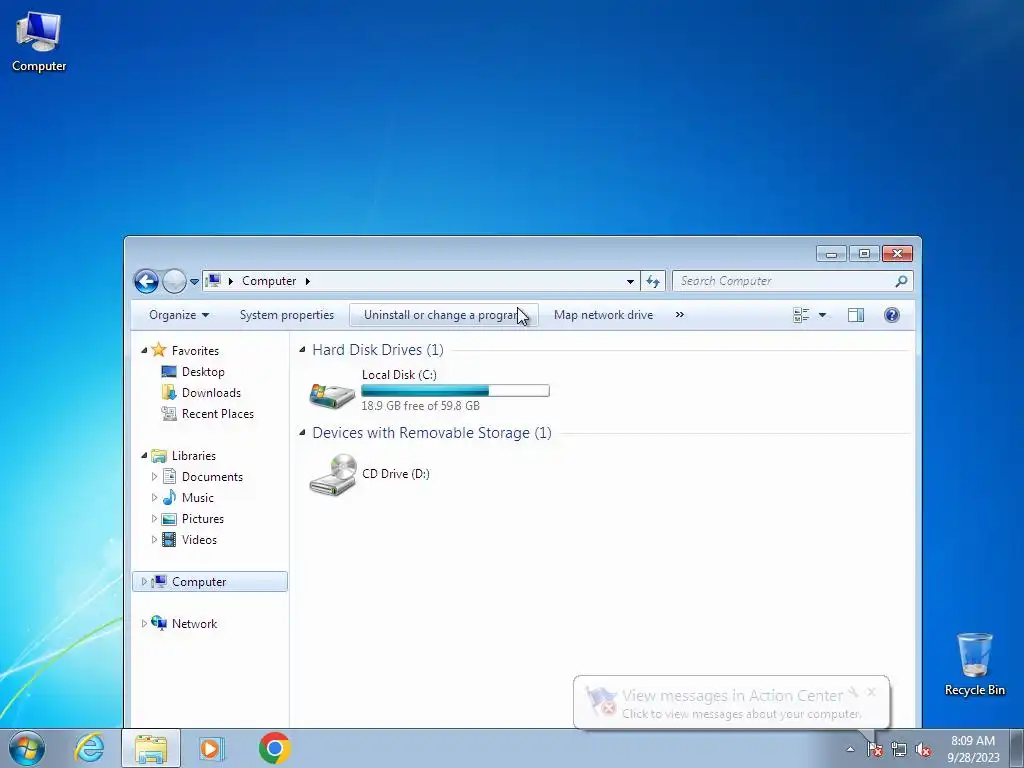Click the magnifier search icon

coord(901,281)
